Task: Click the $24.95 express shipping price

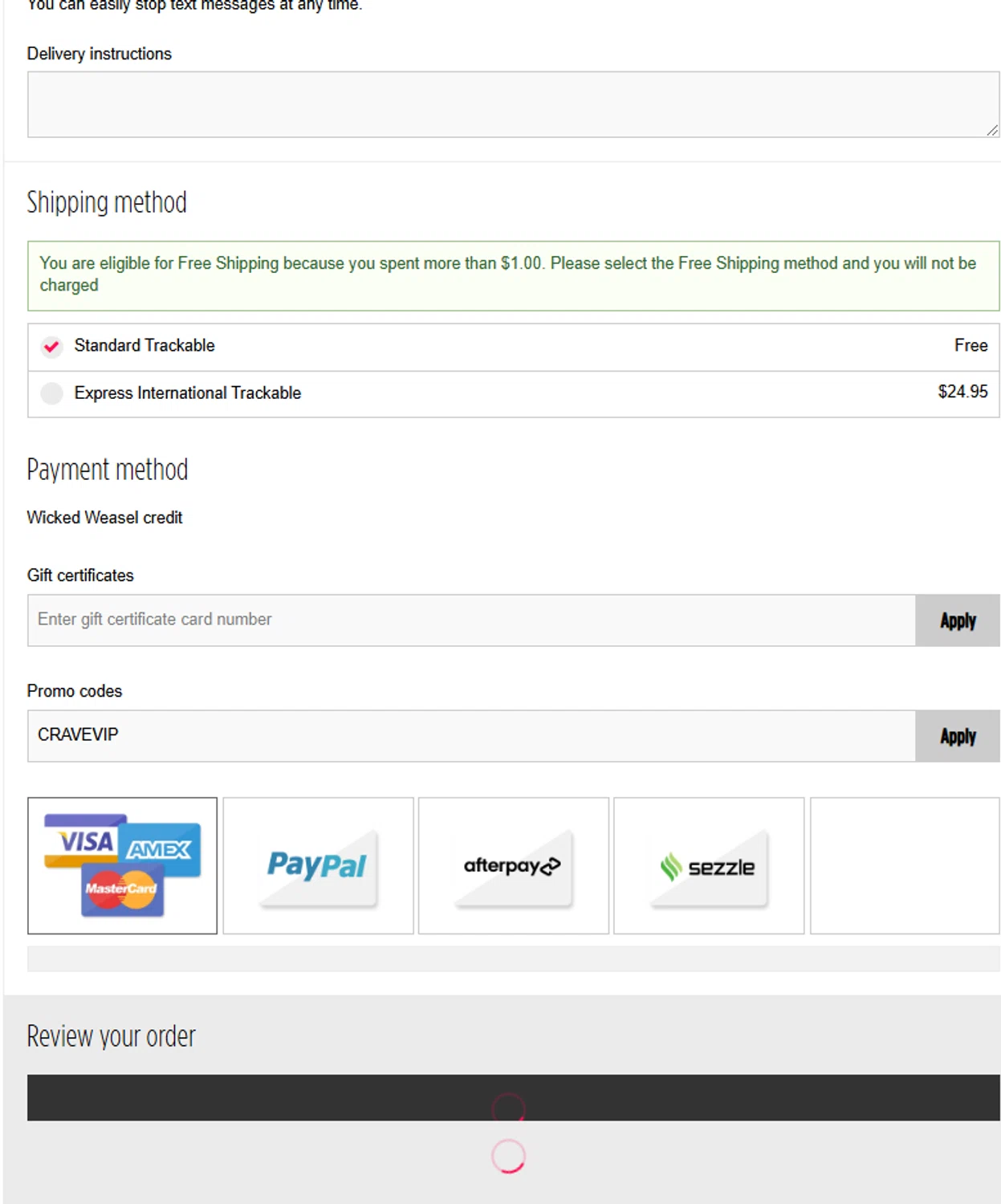Action: pyautogui.click(x=962, y=392)
